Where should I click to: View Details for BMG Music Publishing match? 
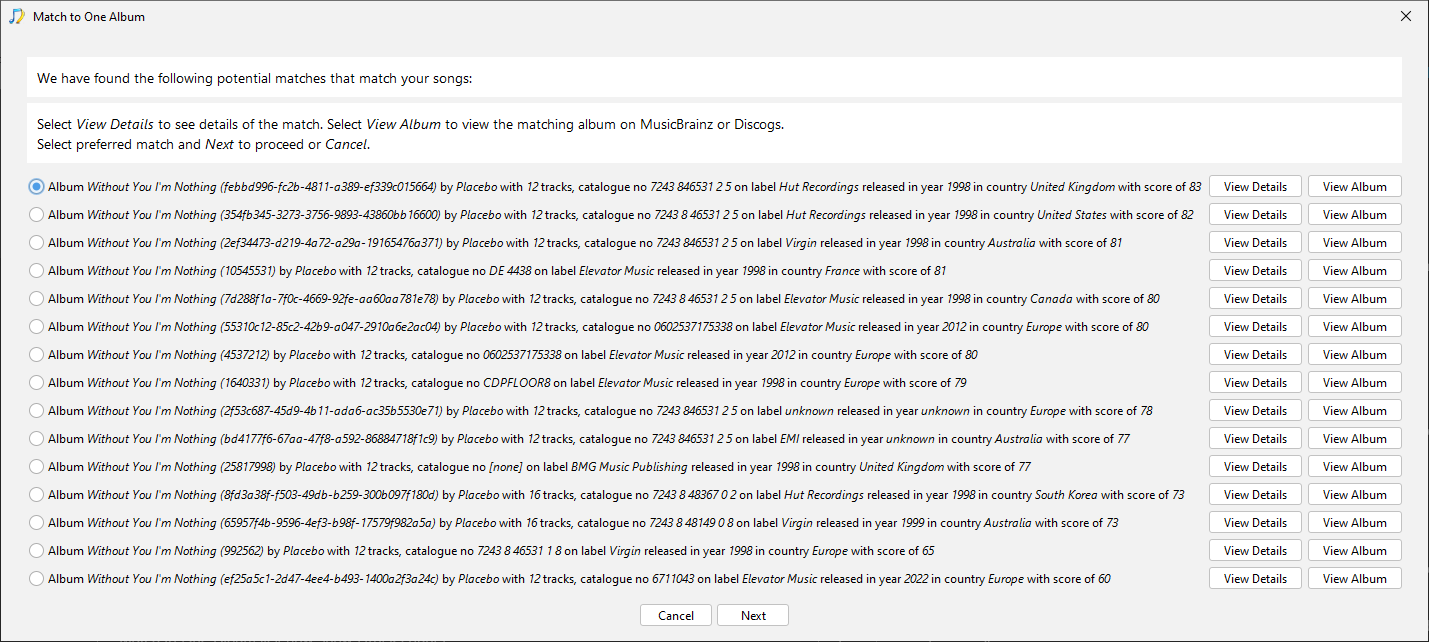(x=1255, y=467)
